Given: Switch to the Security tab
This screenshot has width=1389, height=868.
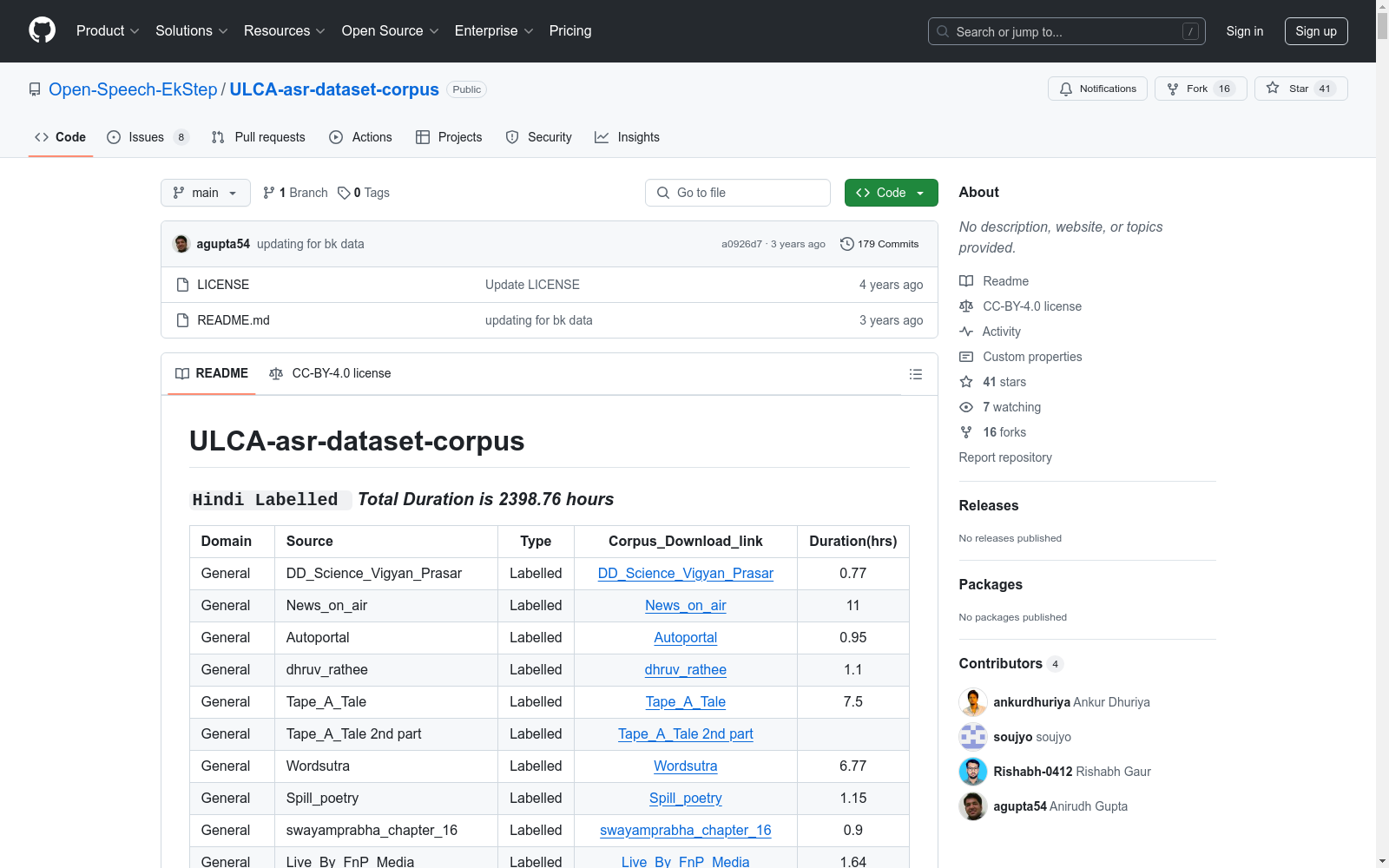Looking at the screenshot, I should coord(538,137).
